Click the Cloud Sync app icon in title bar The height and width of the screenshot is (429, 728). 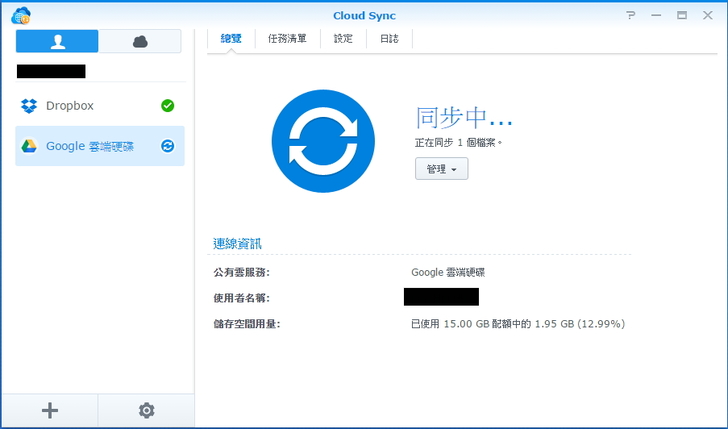(x=21, y=15)
